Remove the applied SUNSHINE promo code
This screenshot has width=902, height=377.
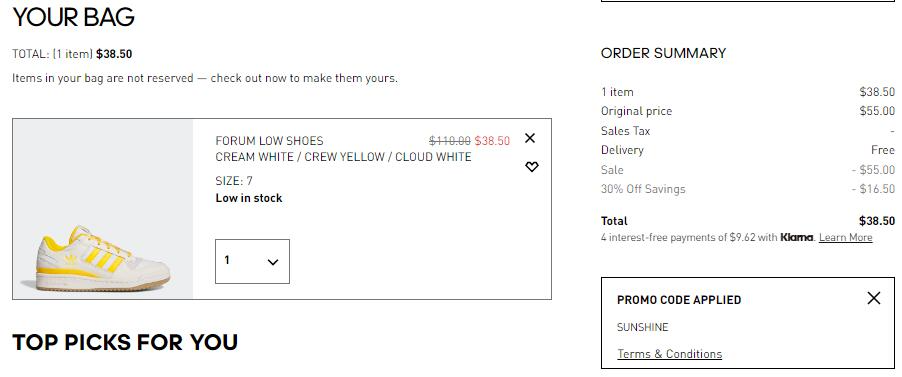[x=873, y=298]
